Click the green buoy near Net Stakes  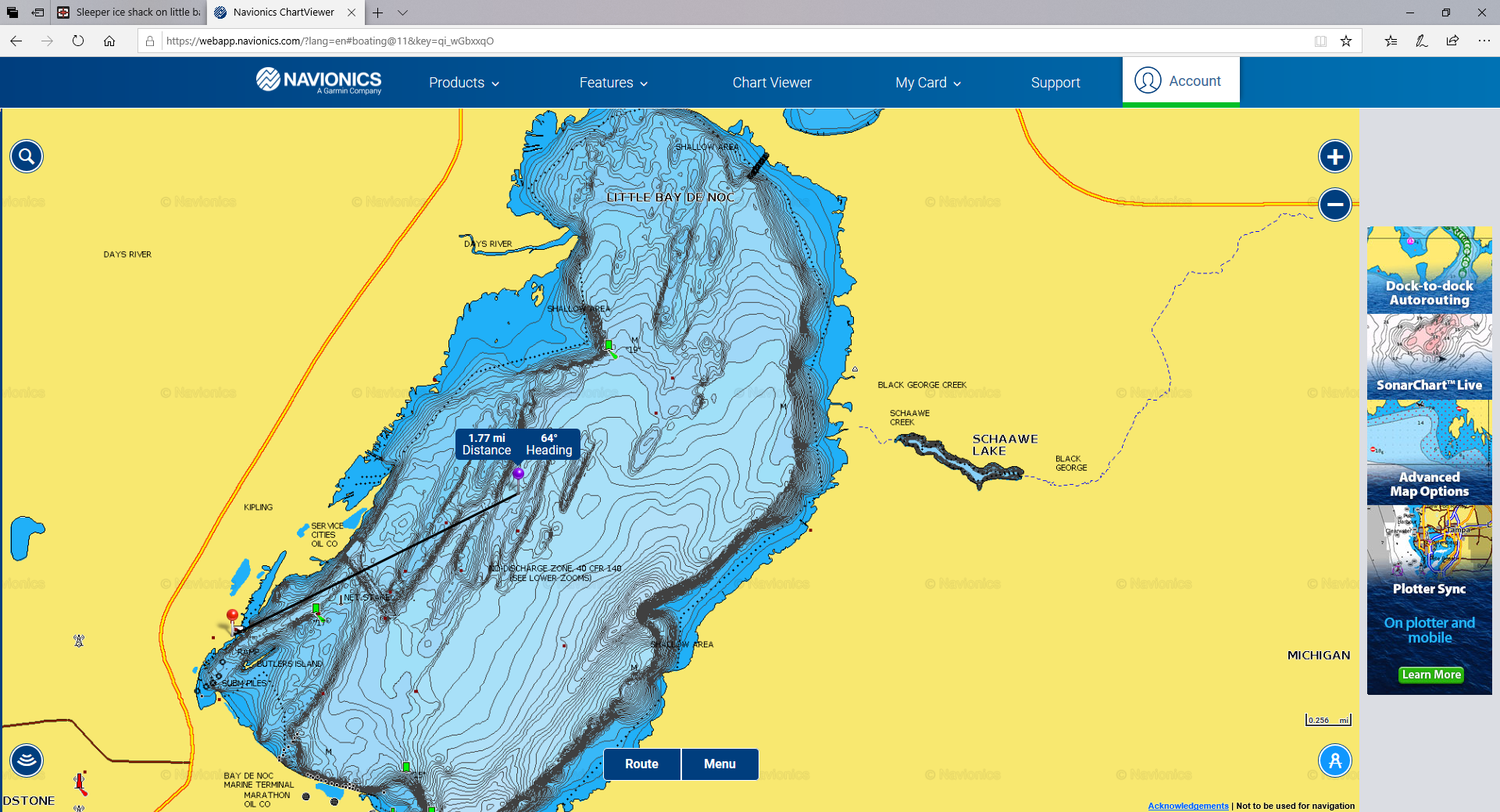316,608
